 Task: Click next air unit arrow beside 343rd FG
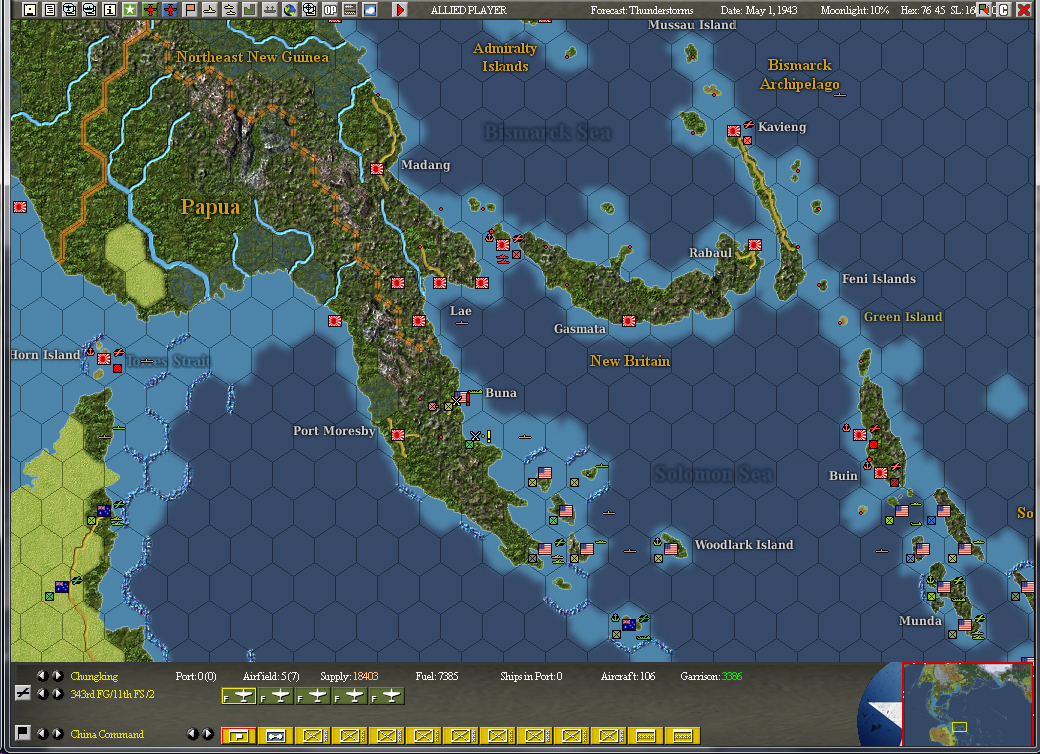click(58, 694)
